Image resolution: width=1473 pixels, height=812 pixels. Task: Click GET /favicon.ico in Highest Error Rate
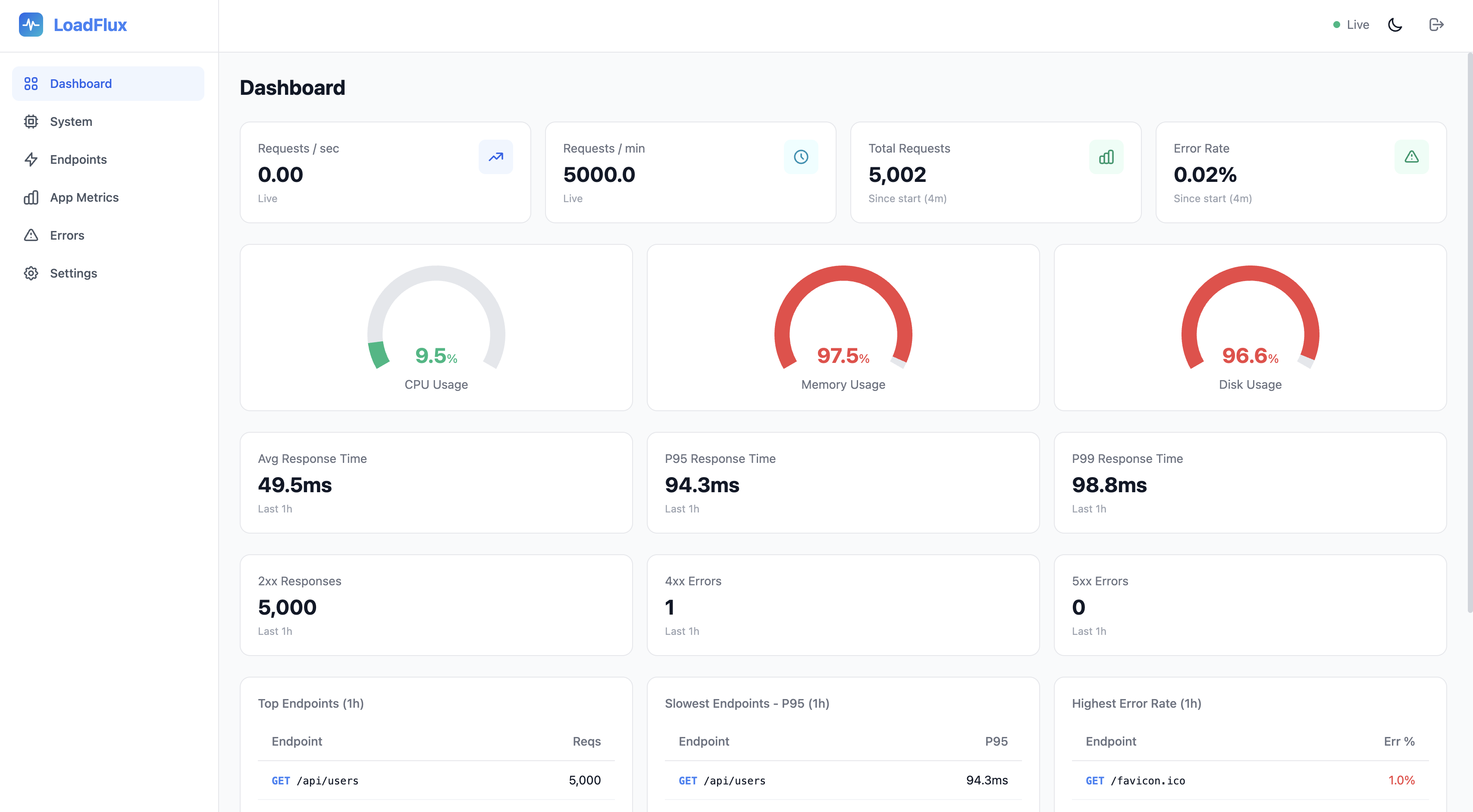pos(1136,781)
